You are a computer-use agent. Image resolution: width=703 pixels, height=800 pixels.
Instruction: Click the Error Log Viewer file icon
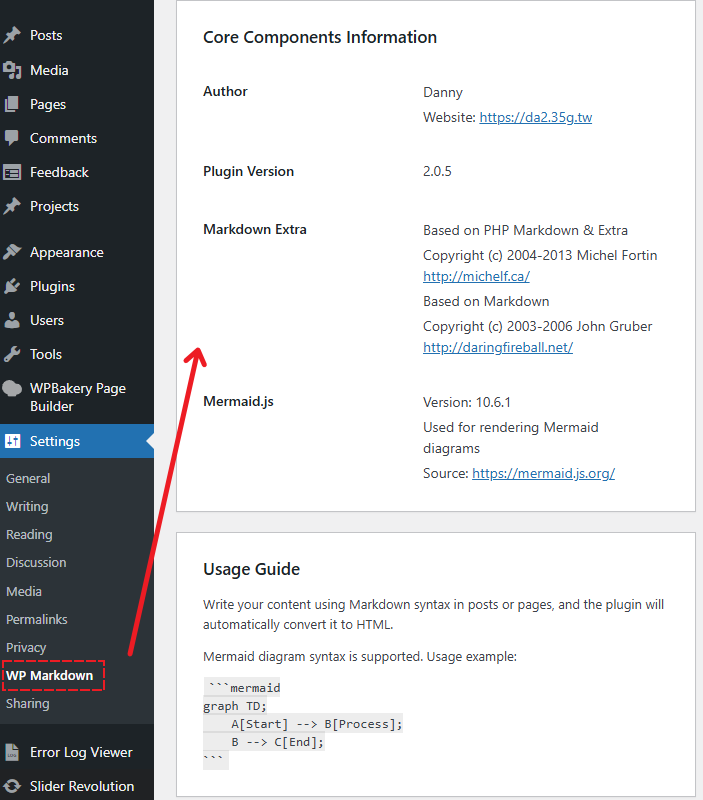[x=12, y=752]
